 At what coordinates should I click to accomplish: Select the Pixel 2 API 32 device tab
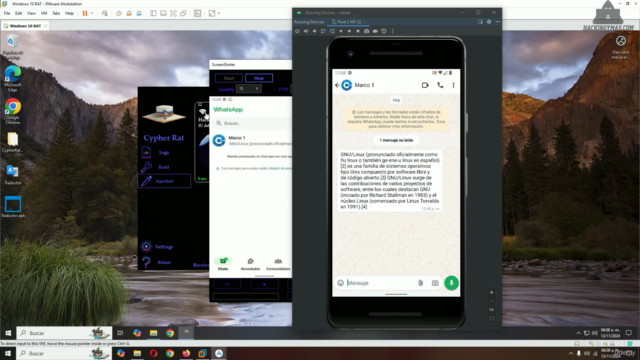click(347, 22)
